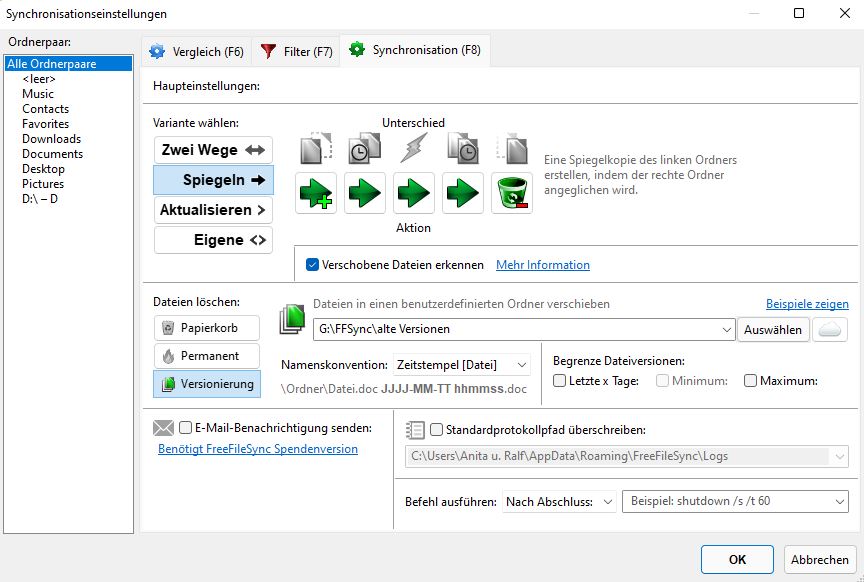Click the Abbrechen button

819,559
